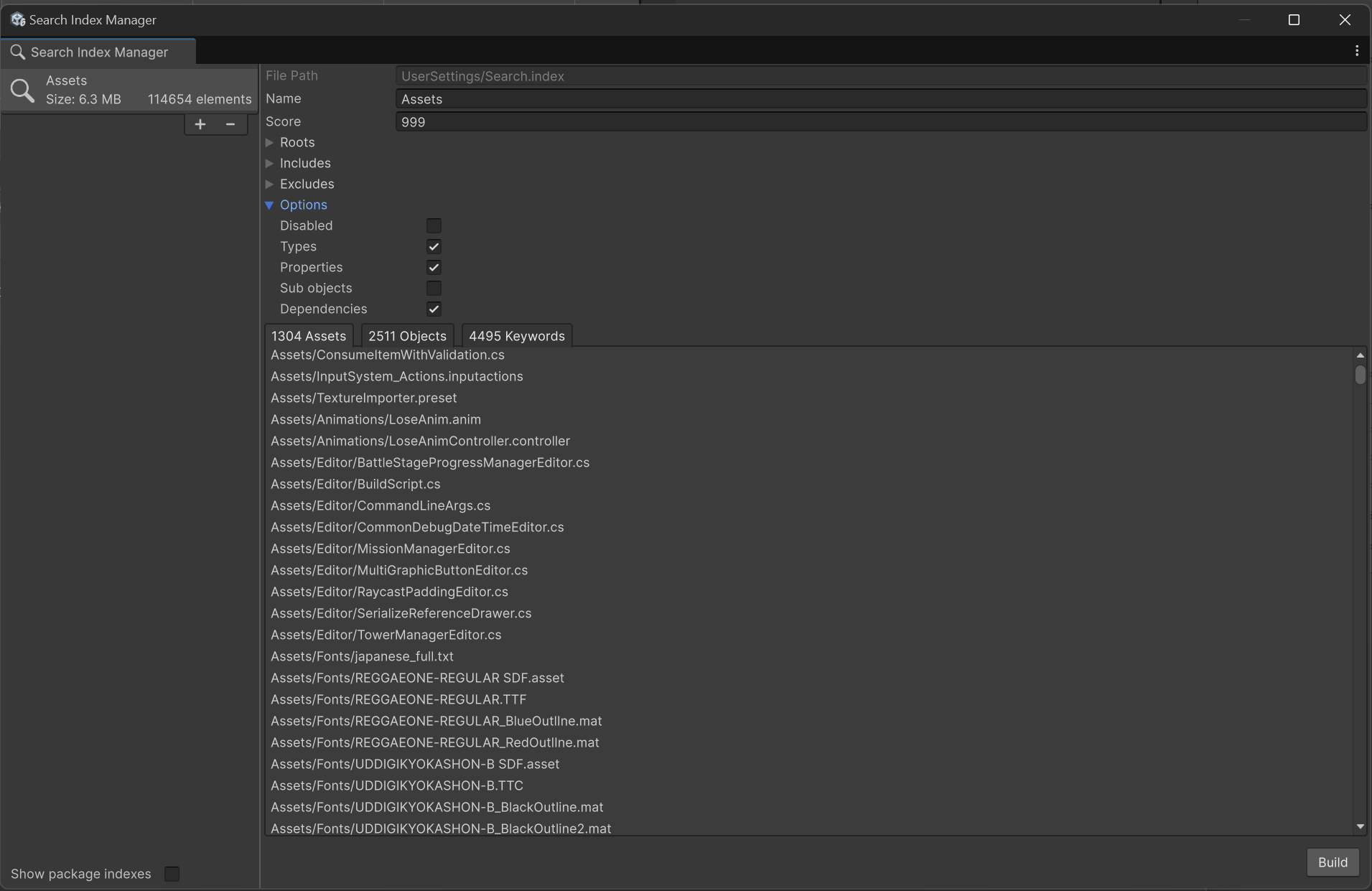Select Assets/Editor/BuildScript.cs in the list

pyautogui.click(x=355, y=484)
